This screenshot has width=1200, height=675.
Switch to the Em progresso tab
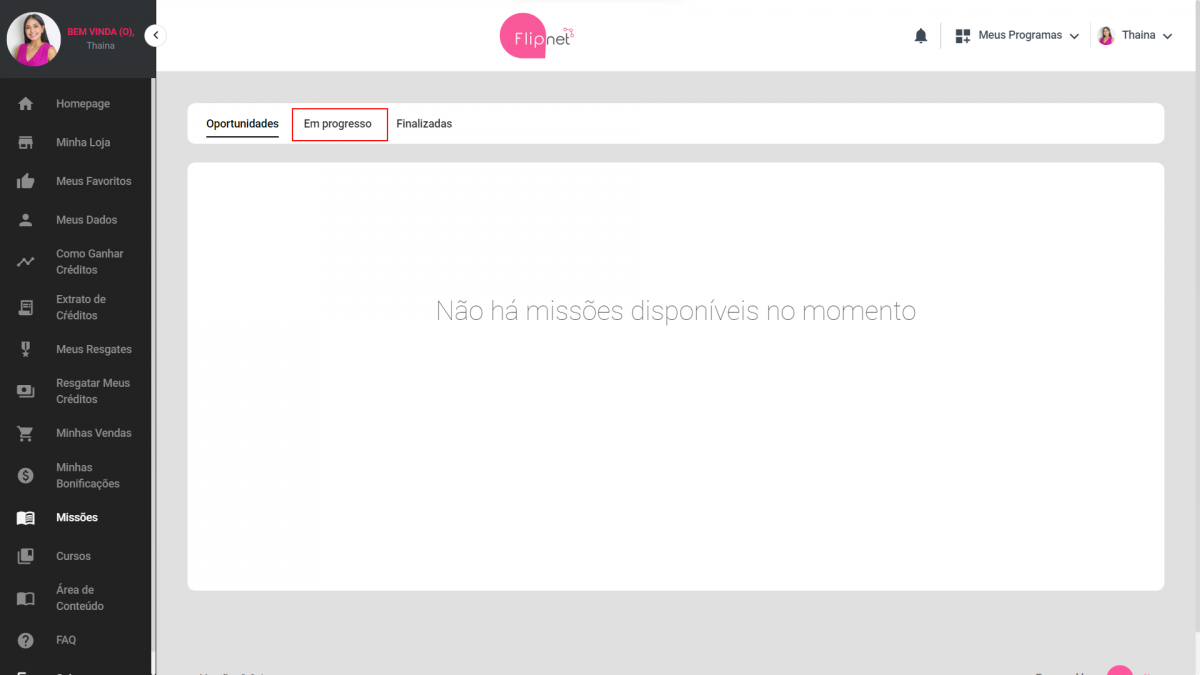coord(339,124)
